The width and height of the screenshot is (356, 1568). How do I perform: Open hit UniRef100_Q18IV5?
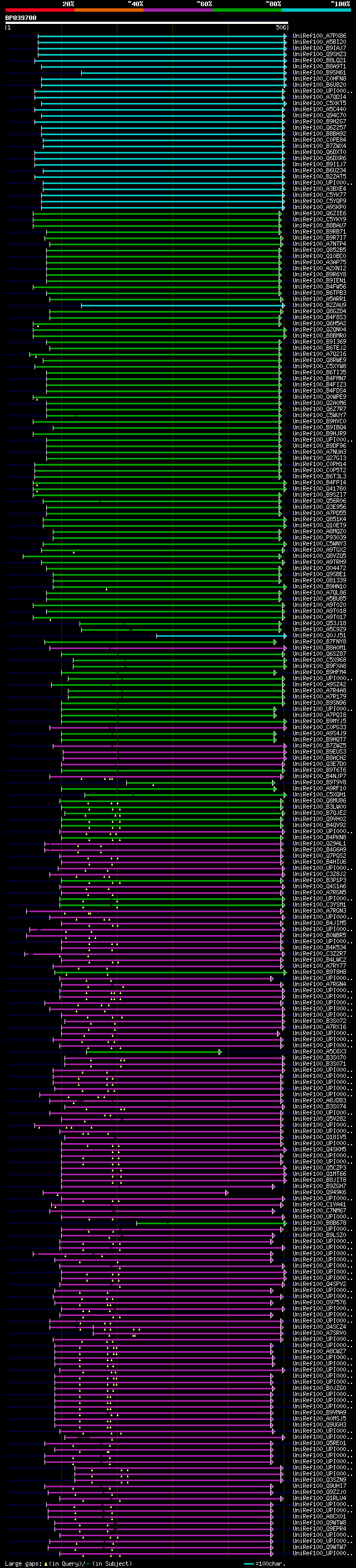[x=319, y=1137]
